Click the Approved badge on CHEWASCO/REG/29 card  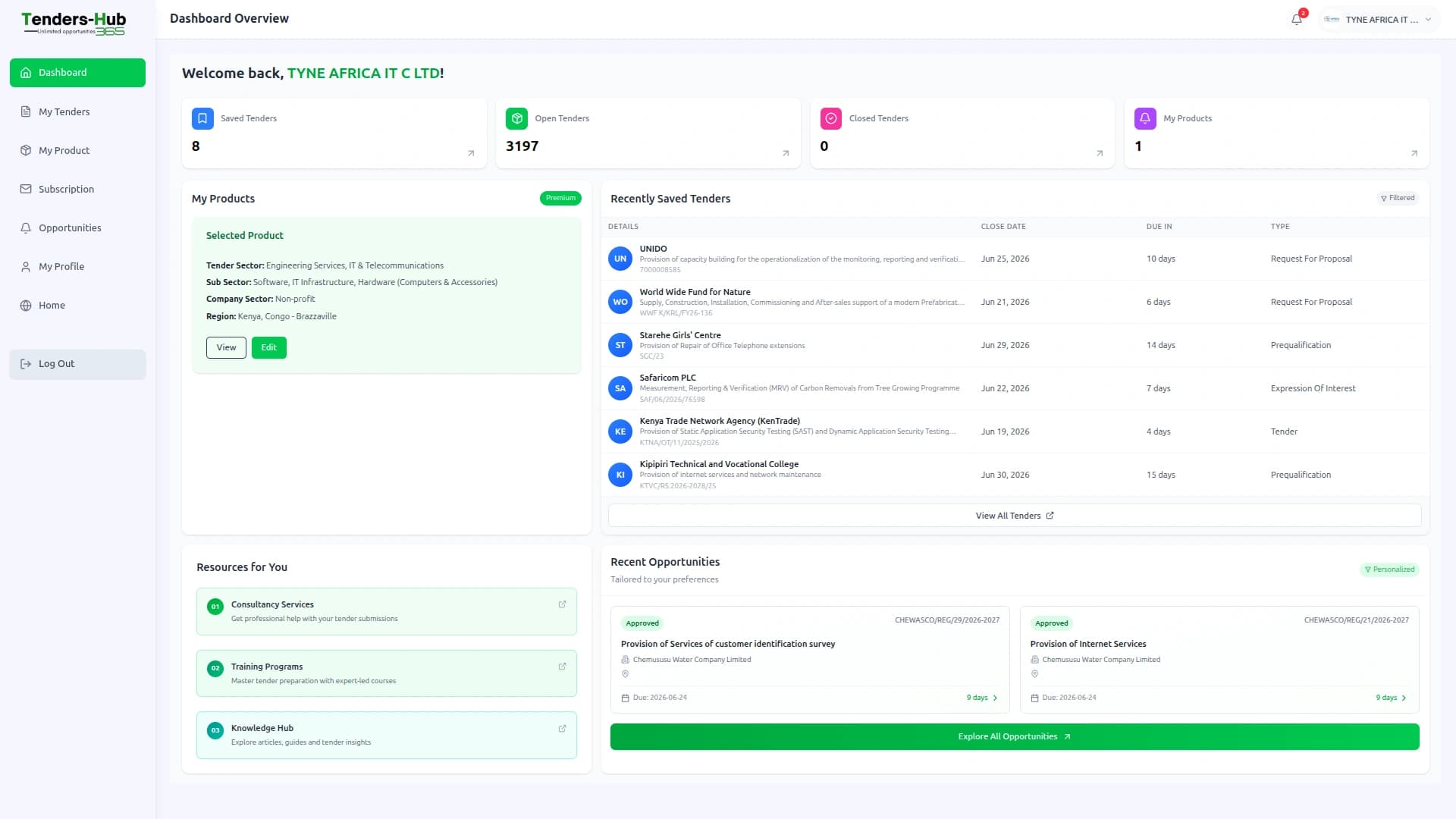[x=642, y=623]
